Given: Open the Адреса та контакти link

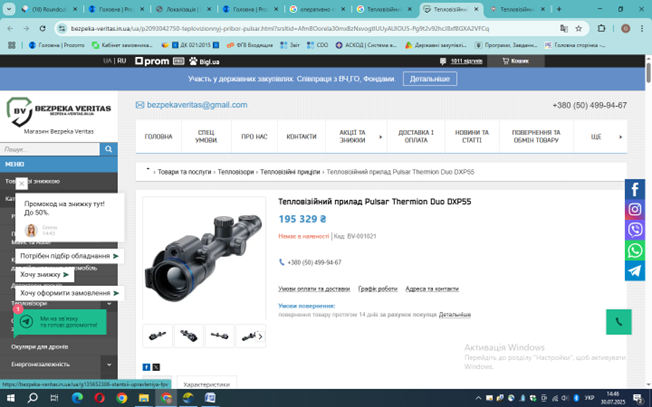Looking at the screenshot, I should tap(432, 289).
